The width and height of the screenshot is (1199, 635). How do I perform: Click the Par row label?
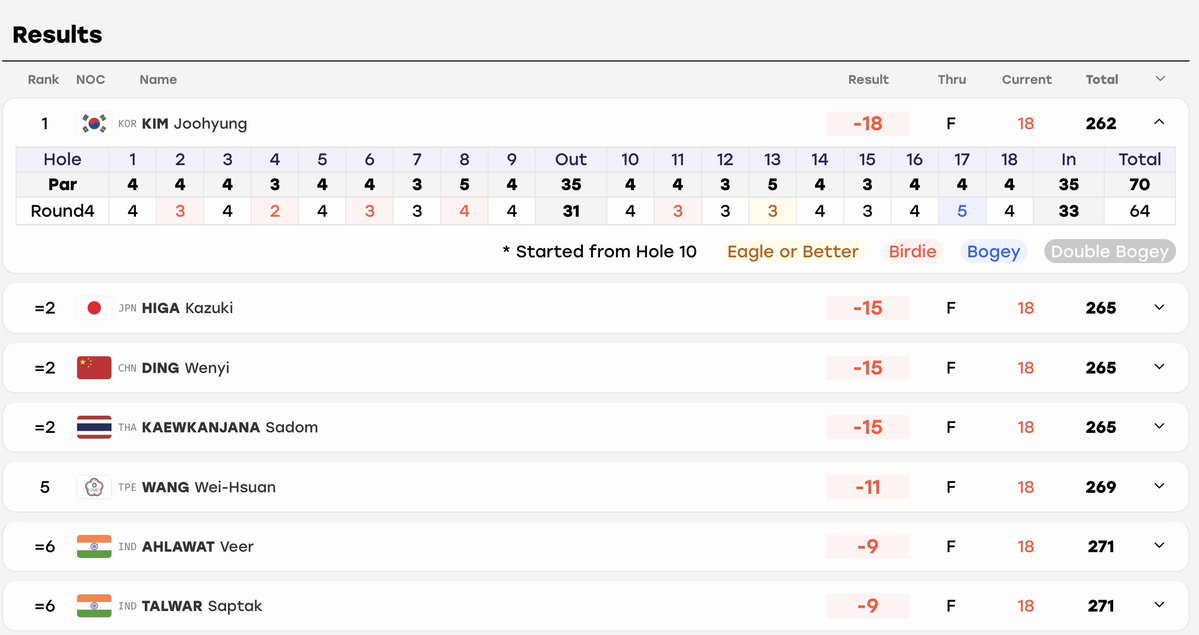(x=63, y=184)
